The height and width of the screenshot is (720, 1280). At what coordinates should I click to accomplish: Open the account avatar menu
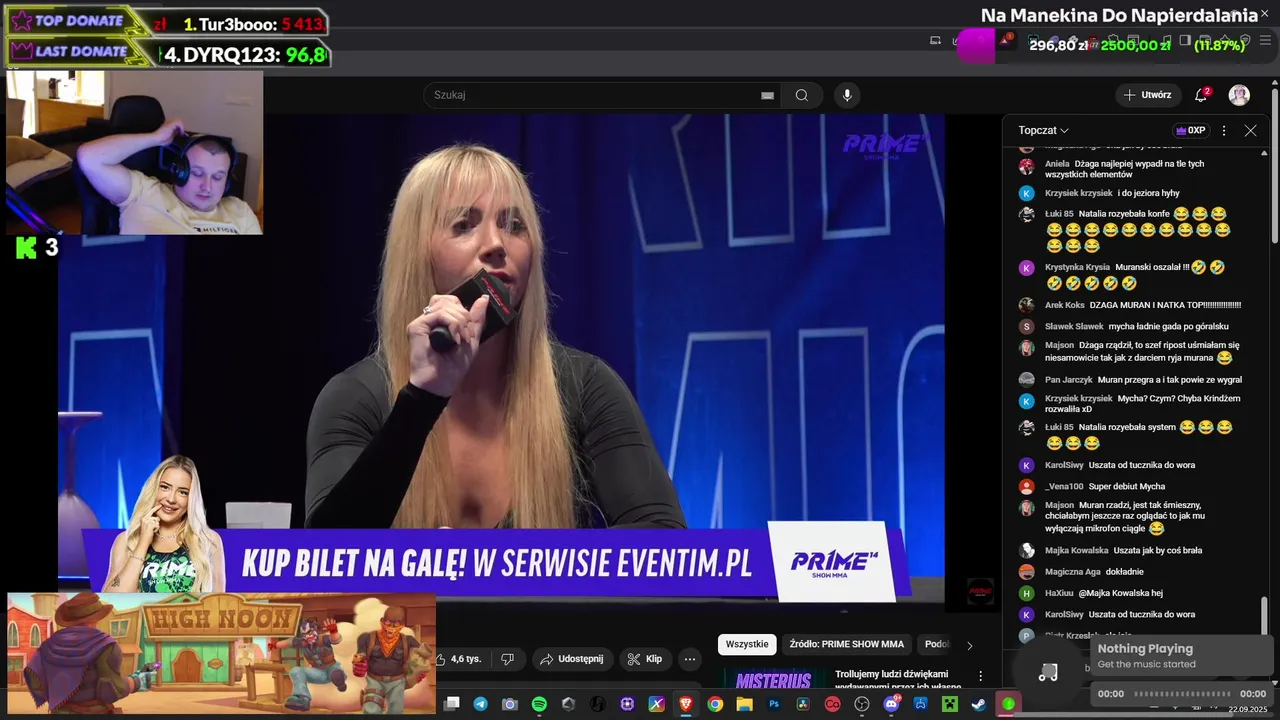click(x=1239, y=95)
